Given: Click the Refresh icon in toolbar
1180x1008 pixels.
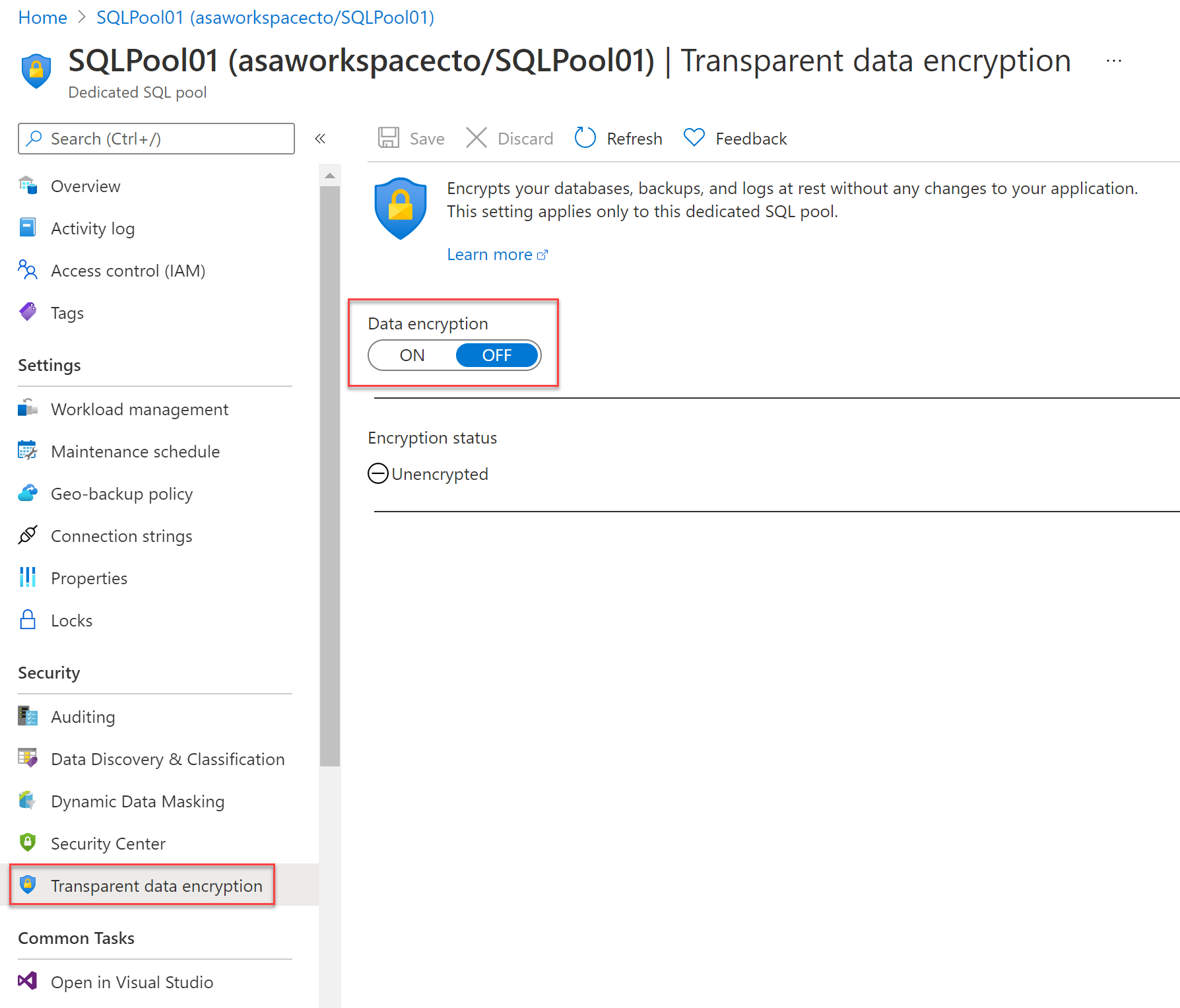Looking at the screenshot, I should click(585, 137).
